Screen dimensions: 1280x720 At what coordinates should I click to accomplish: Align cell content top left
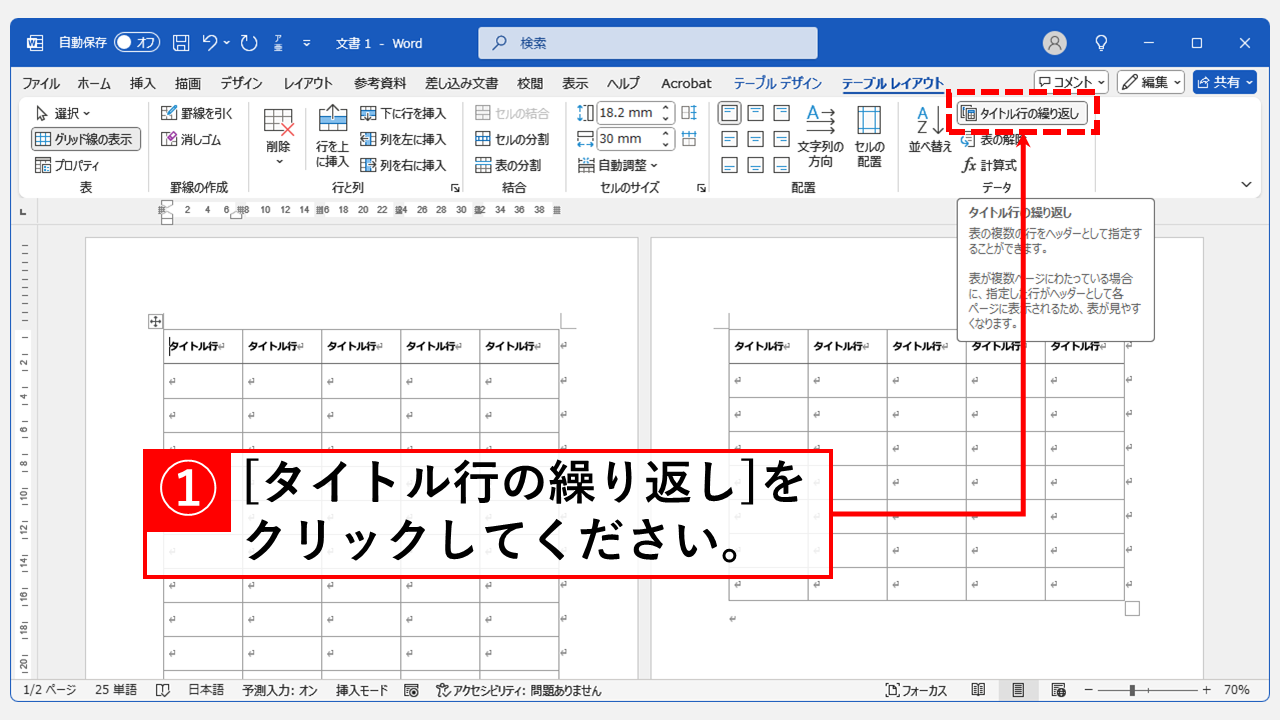coord(730,113)
